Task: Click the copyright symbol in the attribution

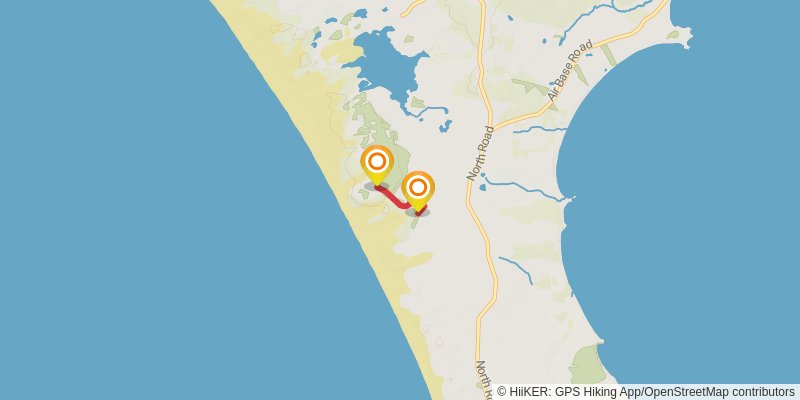Action: (x=502, y=392)
